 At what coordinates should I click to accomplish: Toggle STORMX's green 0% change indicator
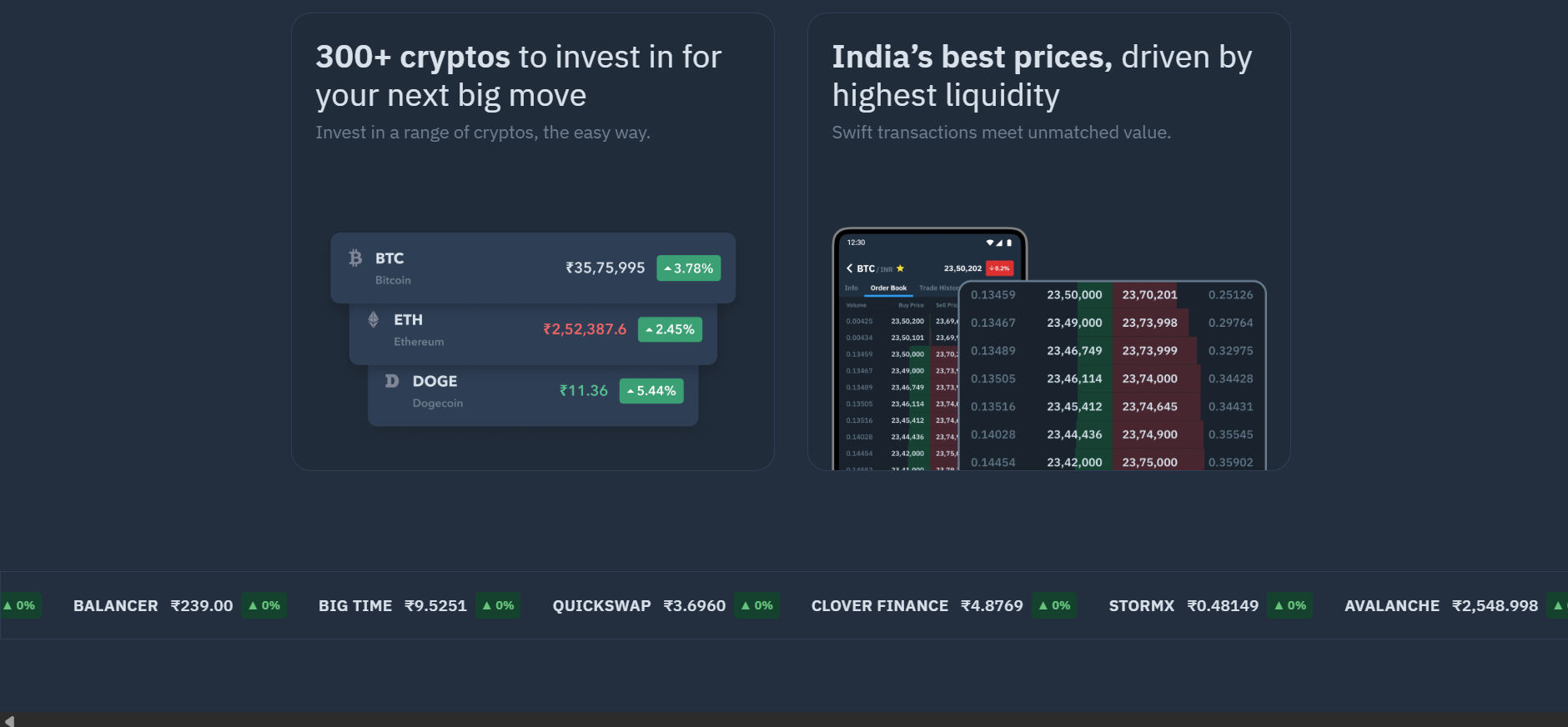point(1290,605)
